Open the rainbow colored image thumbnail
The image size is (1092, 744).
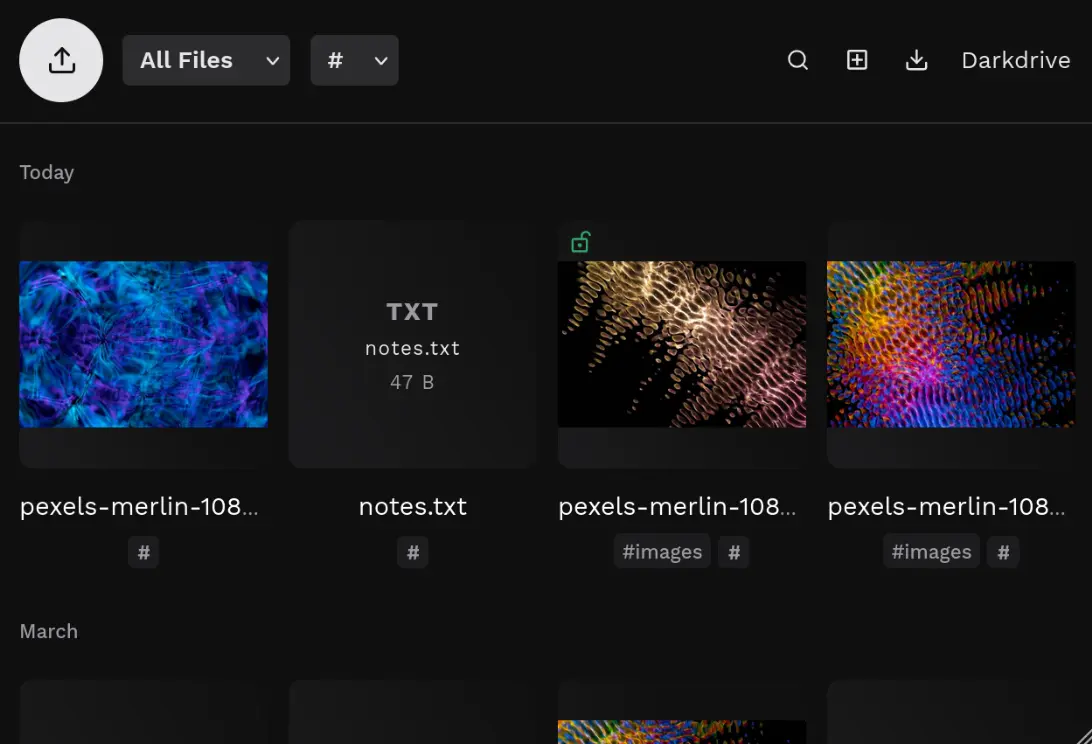pyautogui.click(x=951, y=344)
